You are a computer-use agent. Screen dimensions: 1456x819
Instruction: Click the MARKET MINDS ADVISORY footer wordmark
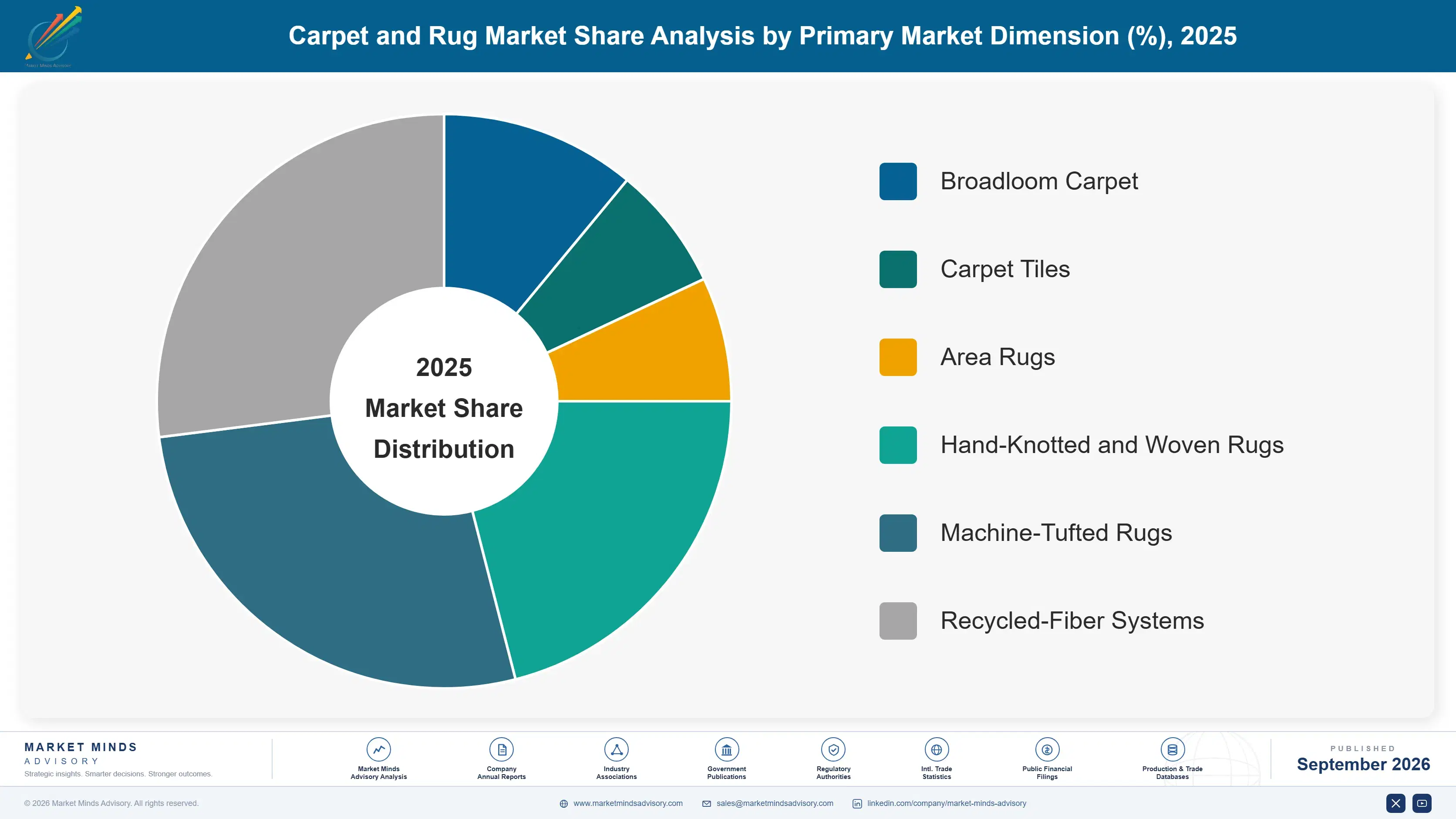81,753
